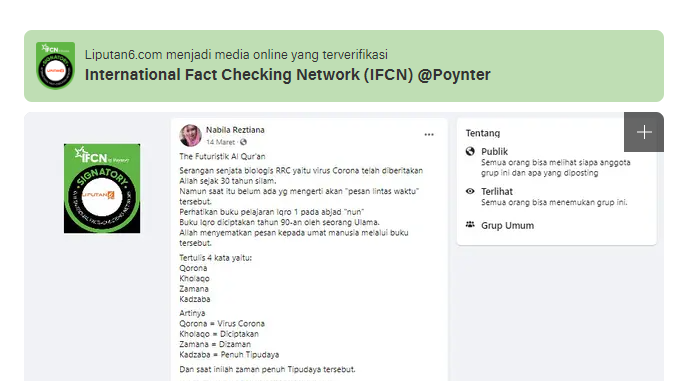
Task: Click Nabila Reztiana's profile picture
Action: pyautogui.click(x=190, y=135)
